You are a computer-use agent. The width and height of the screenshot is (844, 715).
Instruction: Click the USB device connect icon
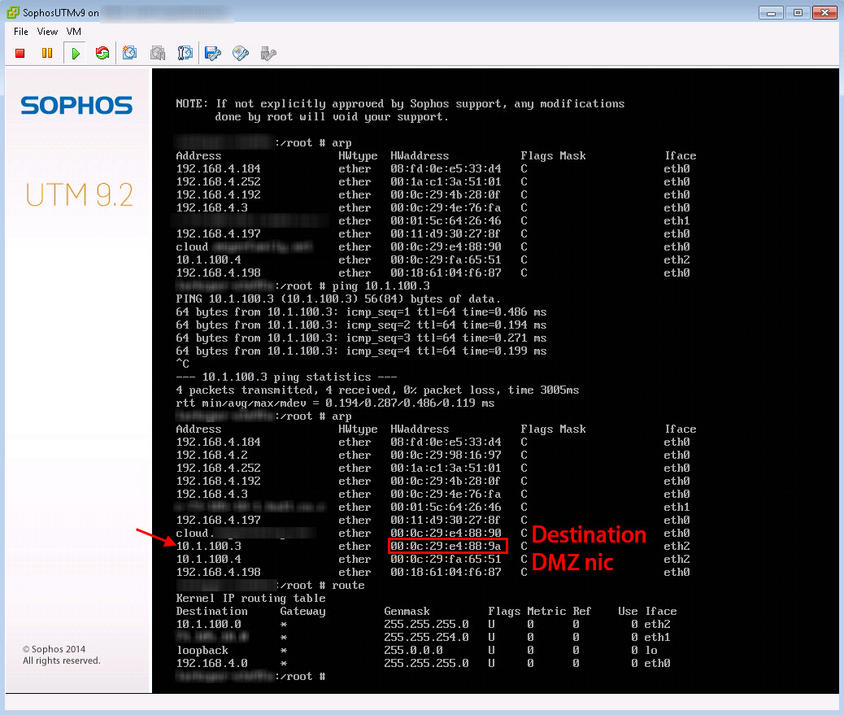pyautogui.click(x=268, y=53)
